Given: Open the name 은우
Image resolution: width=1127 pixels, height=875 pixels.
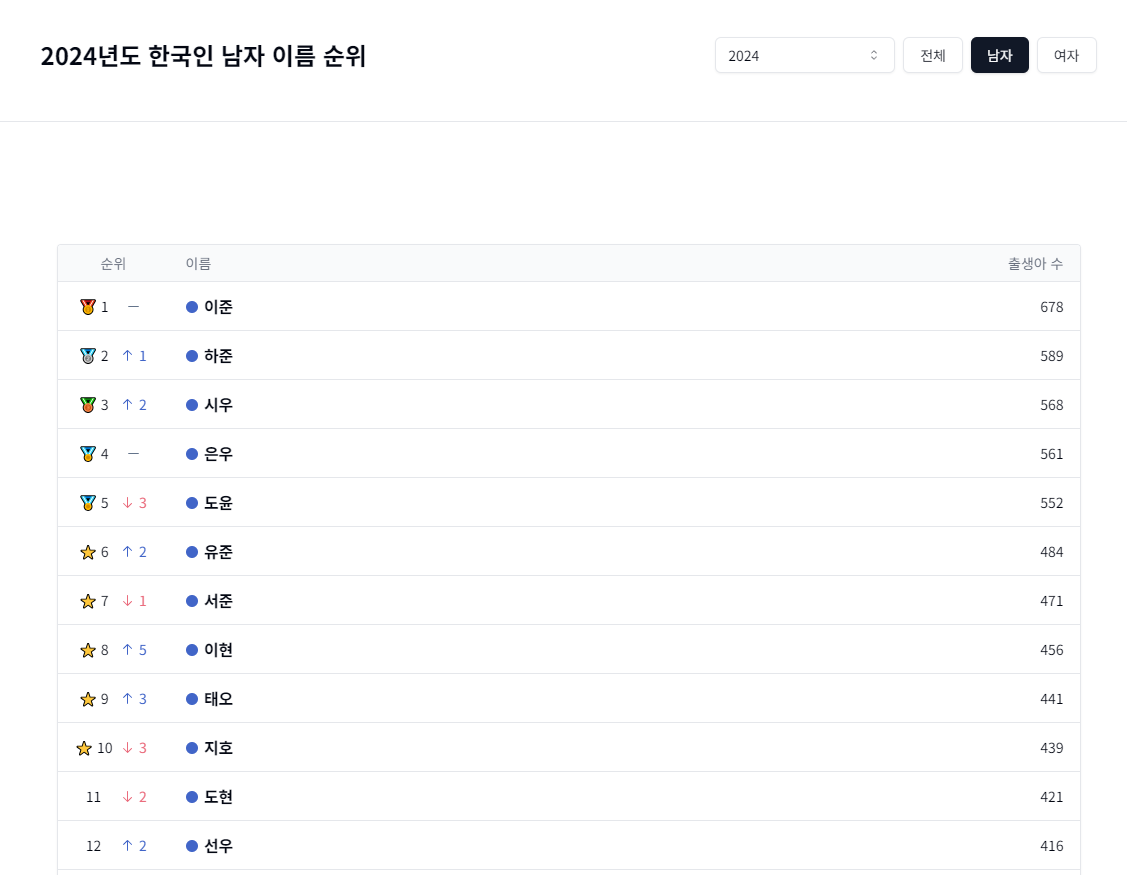Looking at the screenshot, I should (x=218, y=454).
